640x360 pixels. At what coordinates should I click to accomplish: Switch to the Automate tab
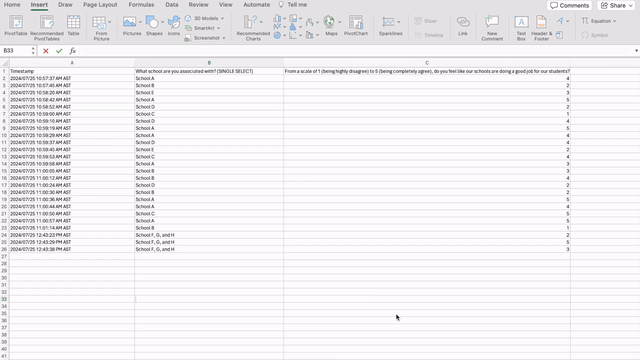pos(256,5)
